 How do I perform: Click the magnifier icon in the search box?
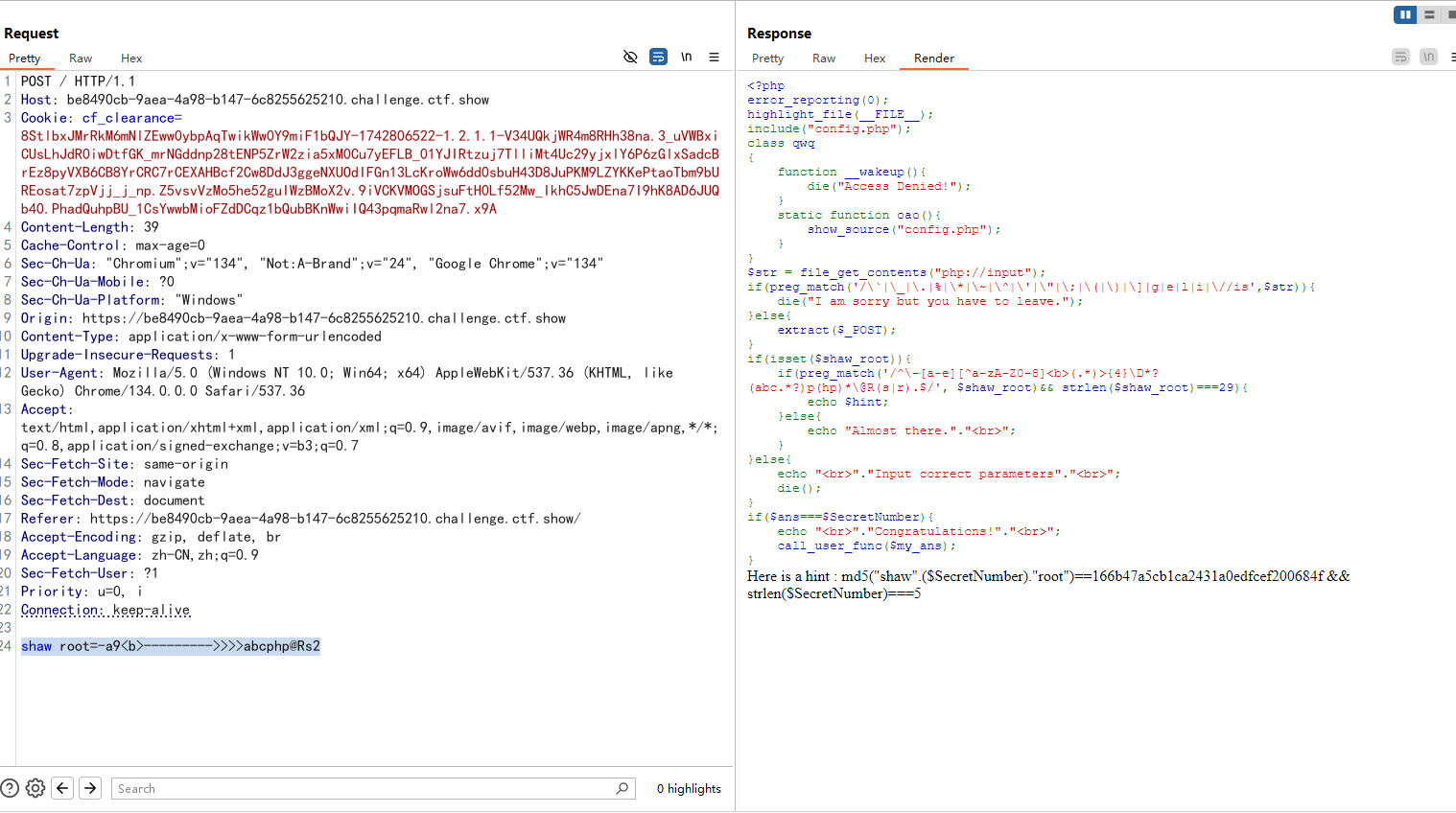coord(622,788)
